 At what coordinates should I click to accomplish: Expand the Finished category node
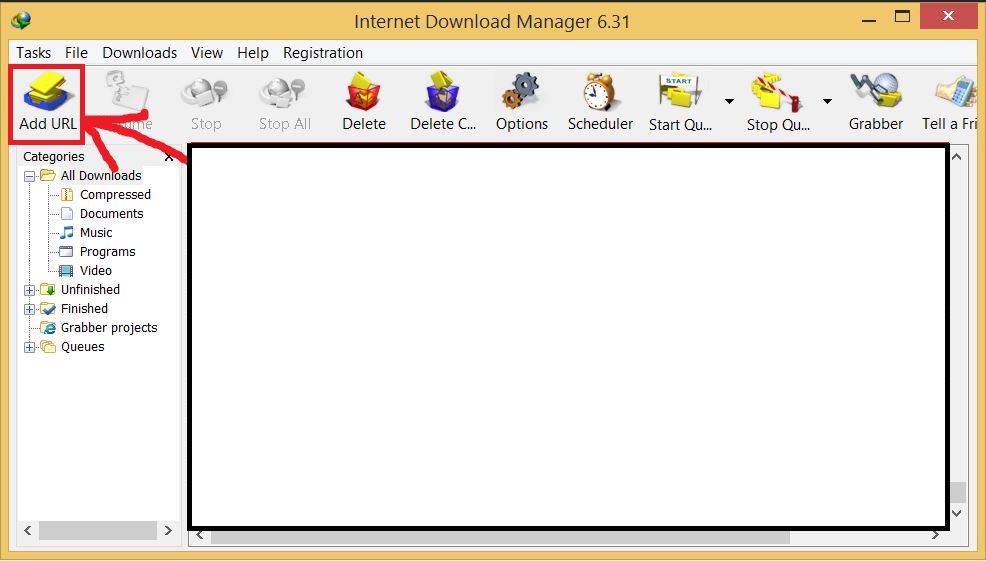pos(29,309)
